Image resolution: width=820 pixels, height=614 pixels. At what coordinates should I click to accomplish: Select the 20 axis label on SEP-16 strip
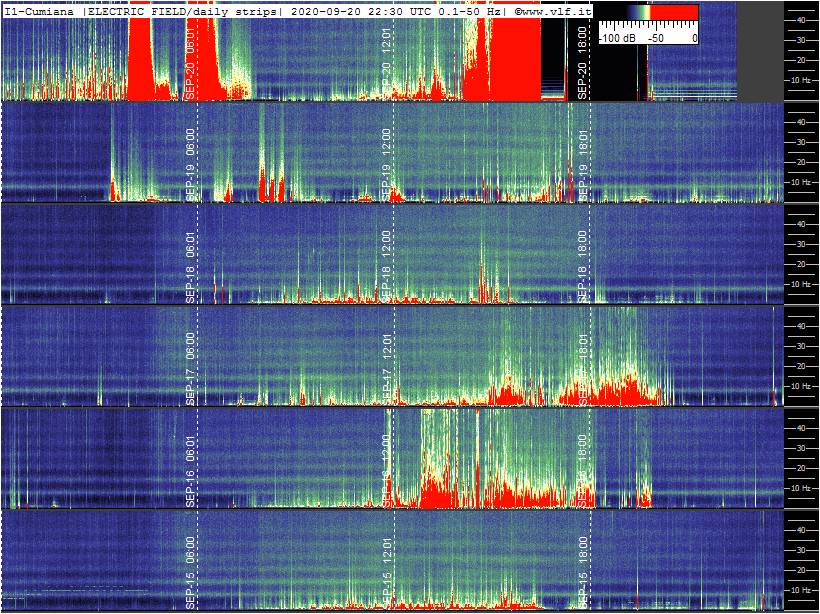click(x=800, y=468)
